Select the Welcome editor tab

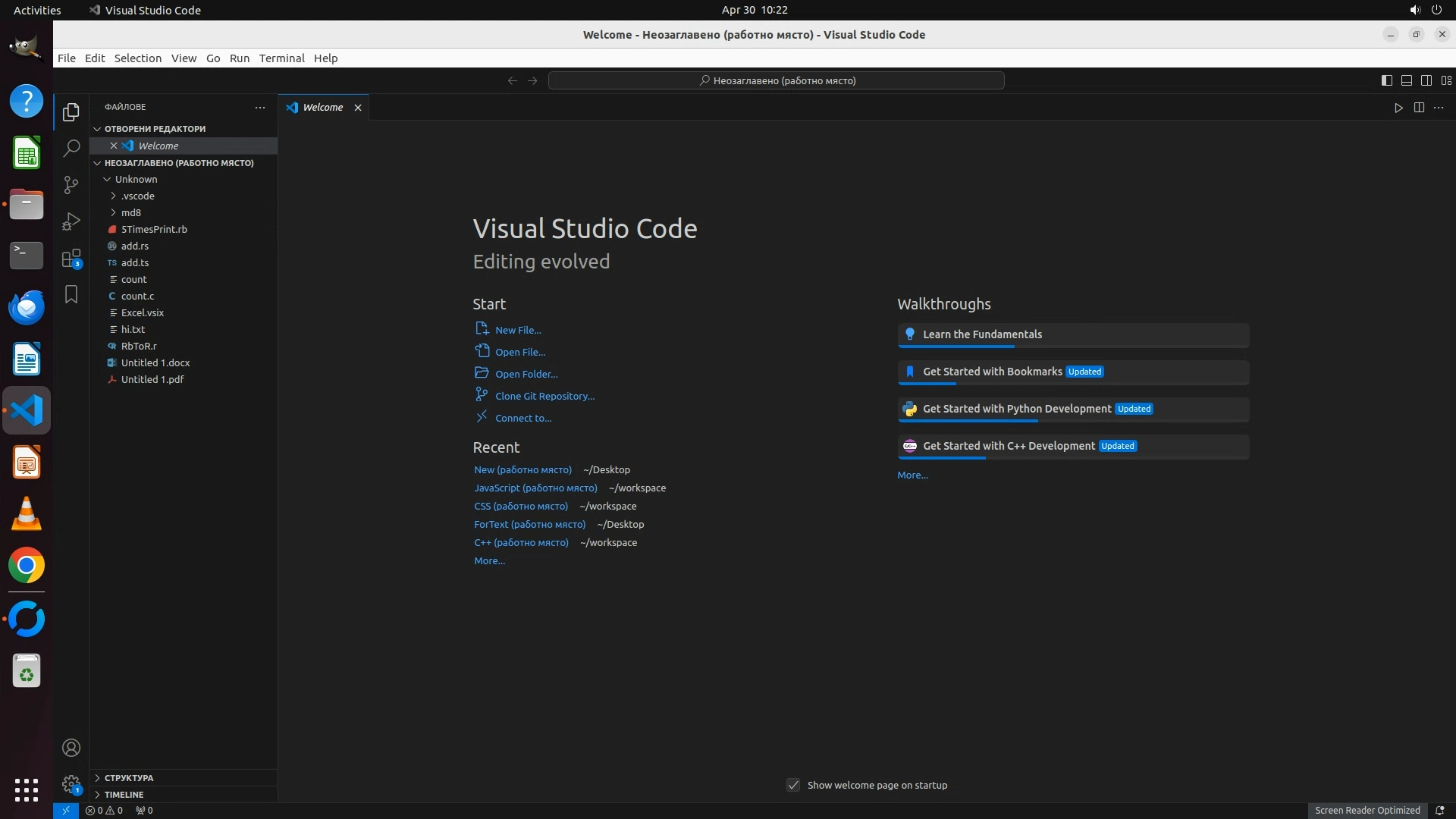point(322,108)
